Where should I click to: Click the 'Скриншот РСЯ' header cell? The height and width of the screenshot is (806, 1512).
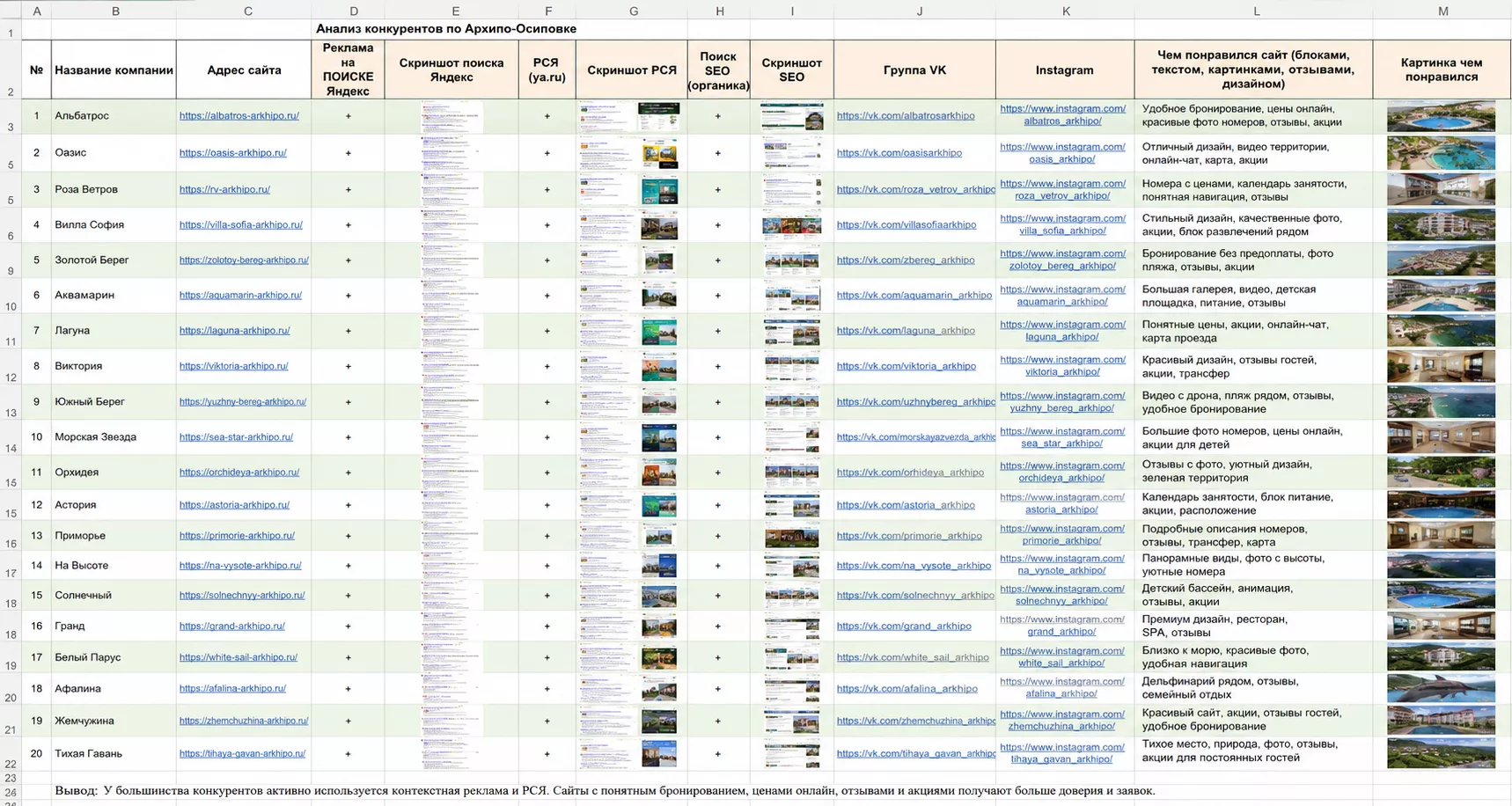tap(632, 70)
